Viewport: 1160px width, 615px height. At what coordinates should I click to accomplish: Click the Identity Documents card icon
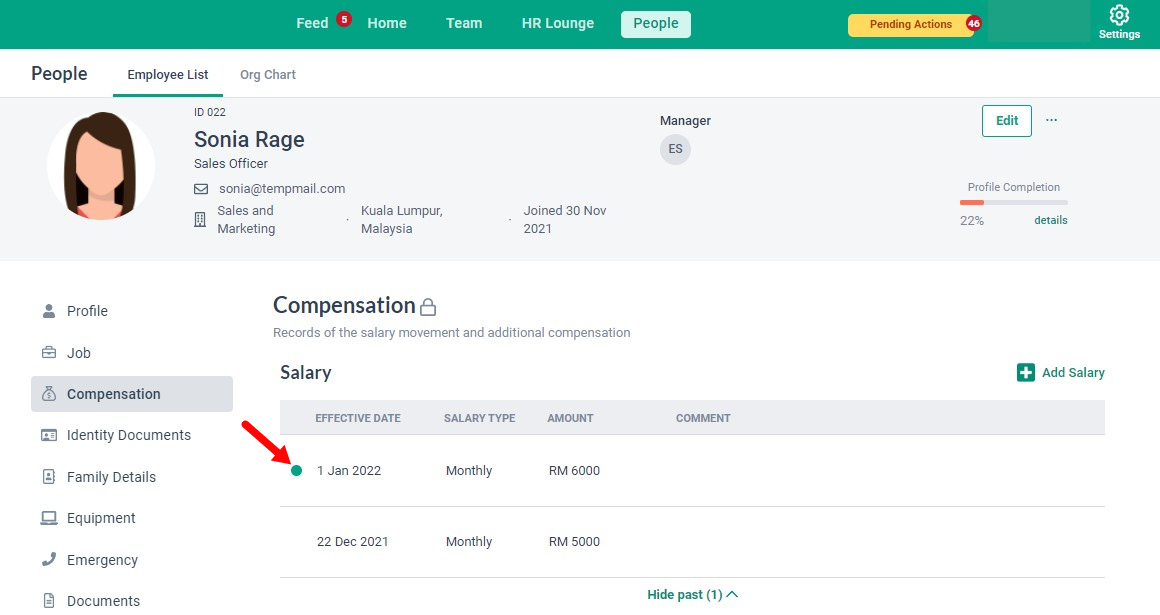49,435
